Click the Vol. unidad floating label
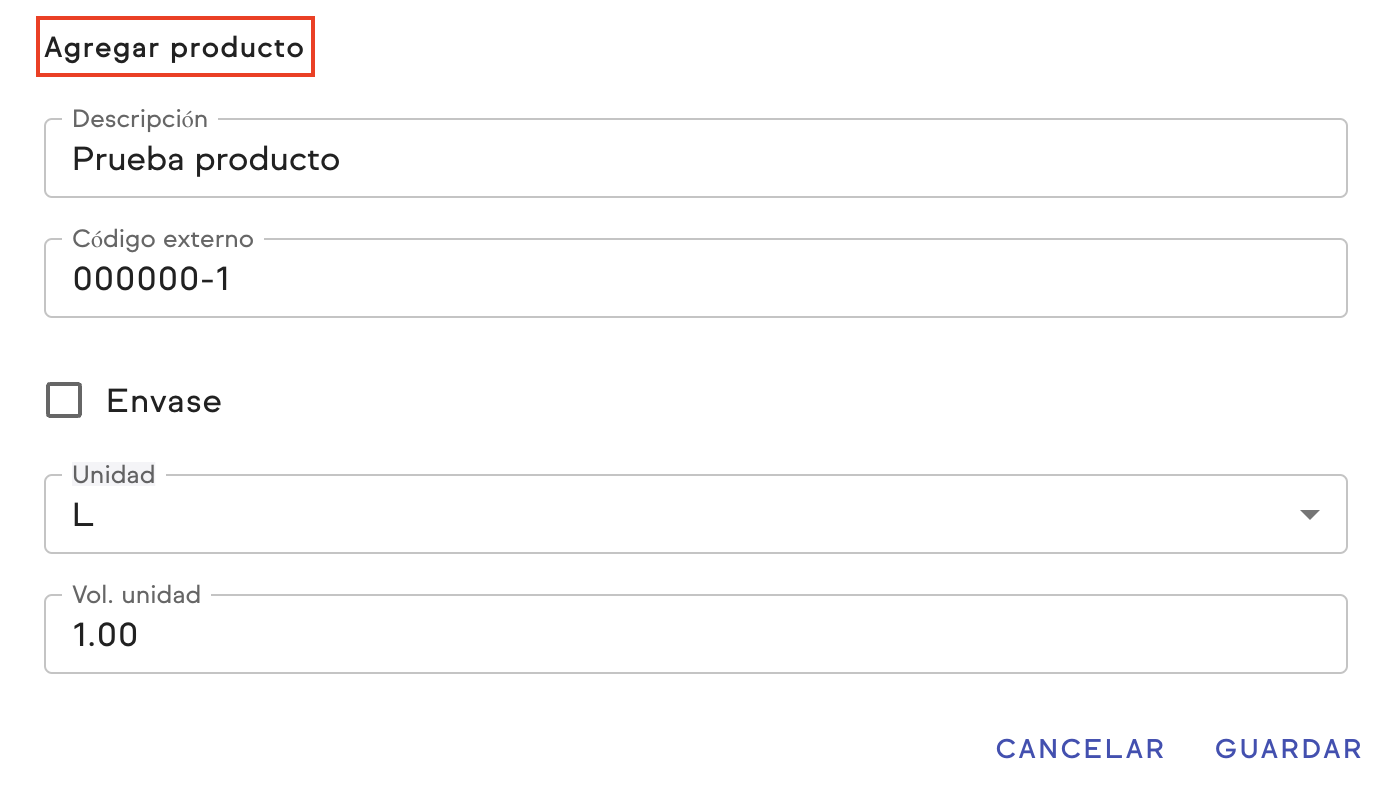1392x794 pixels. [136, 595]
